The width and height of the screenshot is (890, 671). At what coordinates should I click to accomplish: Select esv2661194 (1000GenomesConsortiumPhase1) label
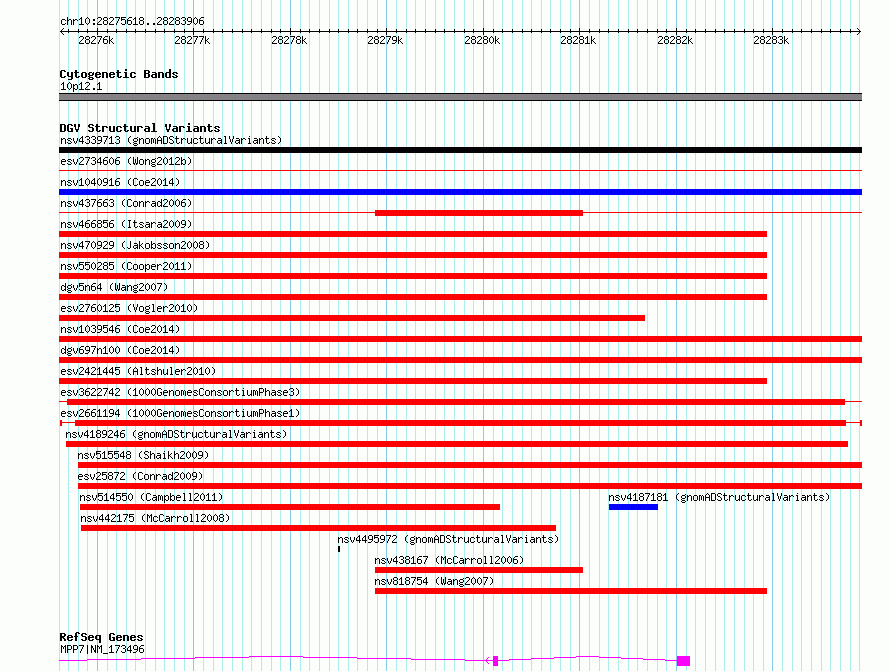180,413
